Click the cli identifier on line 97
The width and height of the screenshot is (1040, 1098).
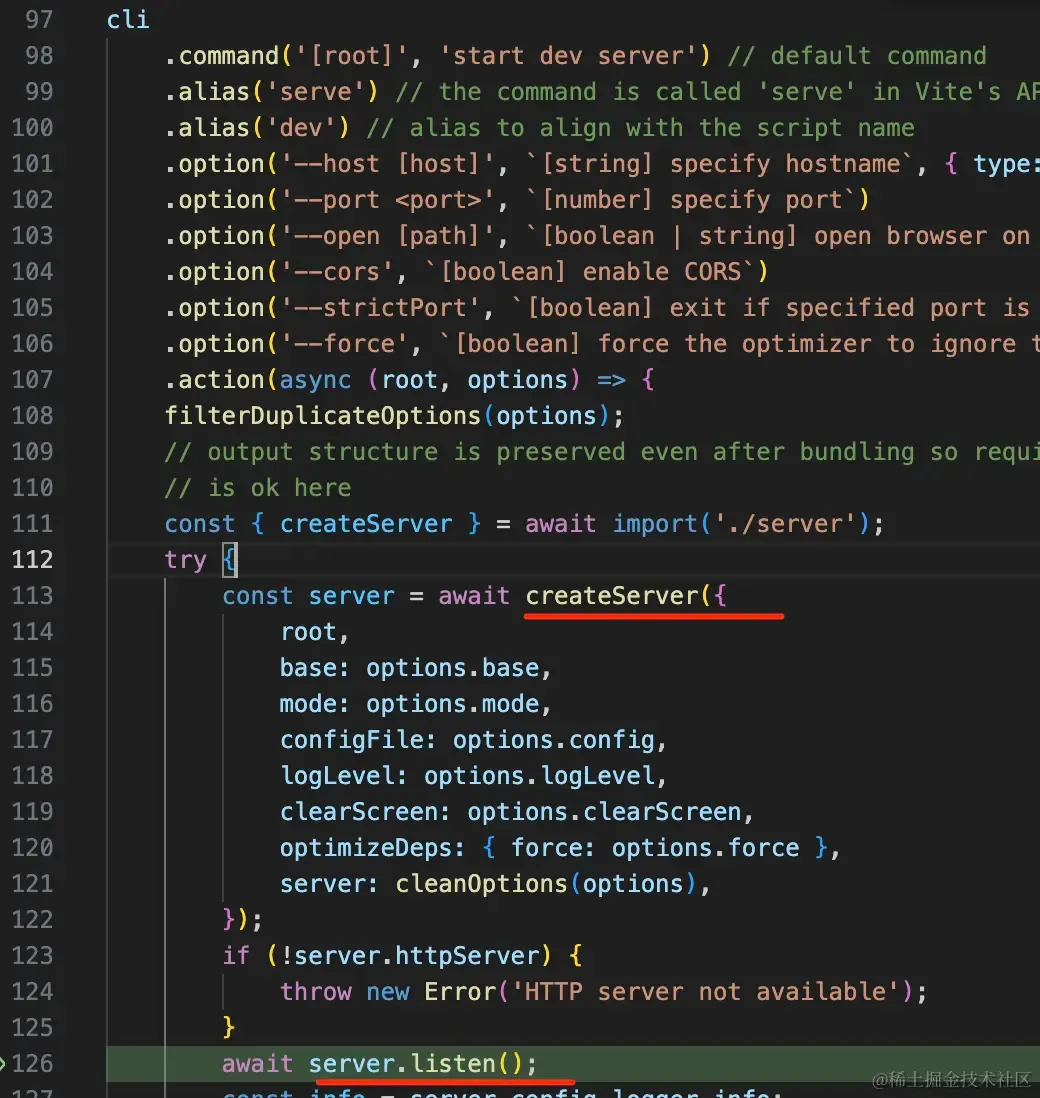[128, 20]
